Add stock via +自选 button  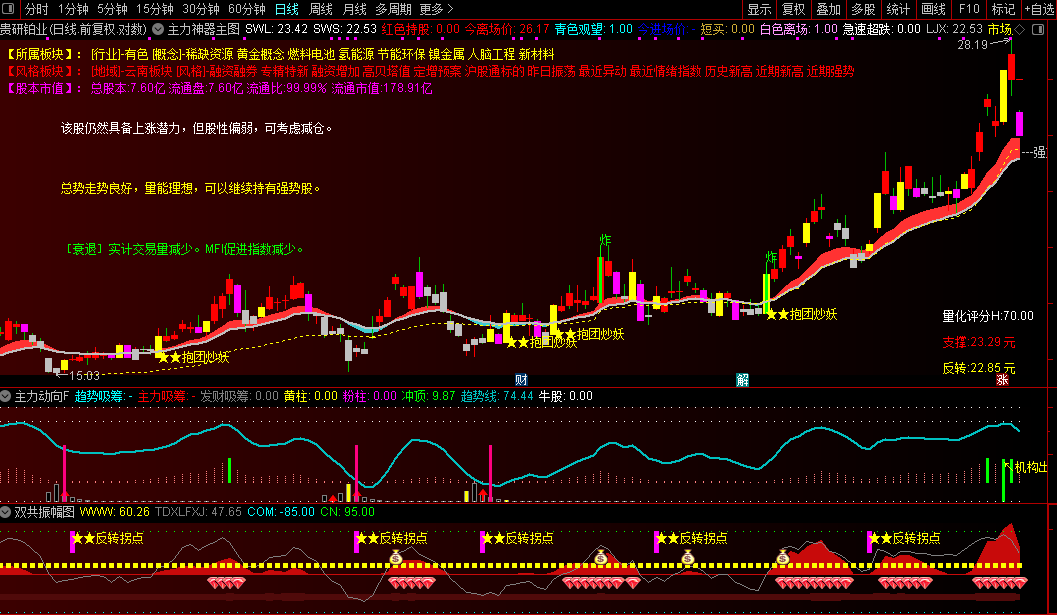pyautogui.click(x=1039, y=9)
